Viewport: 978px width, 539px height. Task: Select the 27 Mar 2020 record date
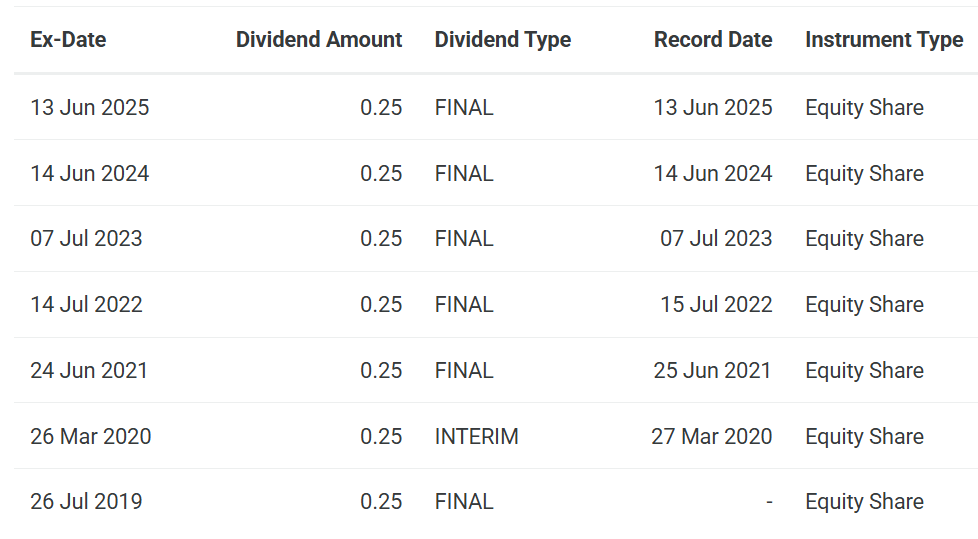pos(712,437)
